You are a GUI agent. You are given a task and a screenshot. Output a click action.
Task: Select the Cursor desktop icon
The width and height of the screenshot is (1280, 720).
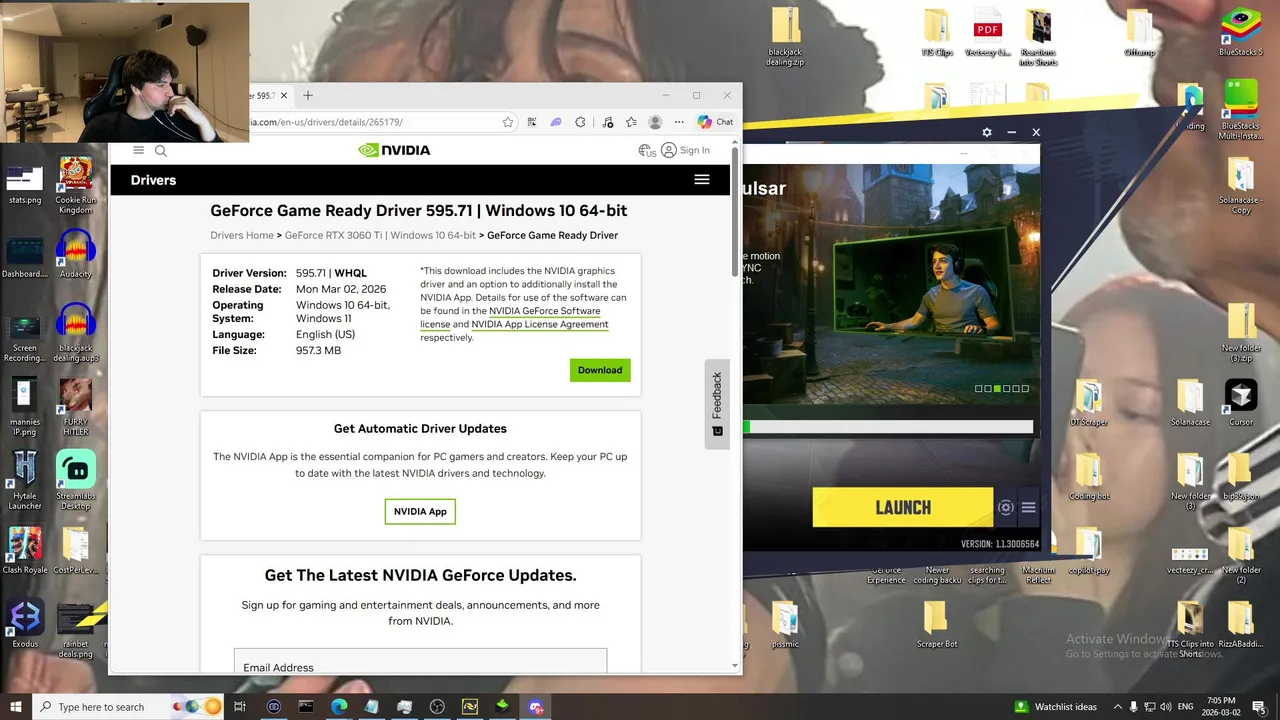tap(1241, 402)
